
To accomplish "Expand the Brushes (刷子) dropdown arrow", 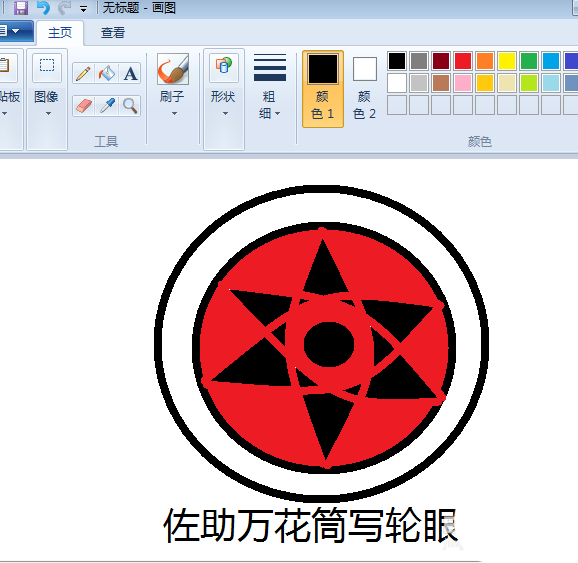I will [x=174, y=114].
